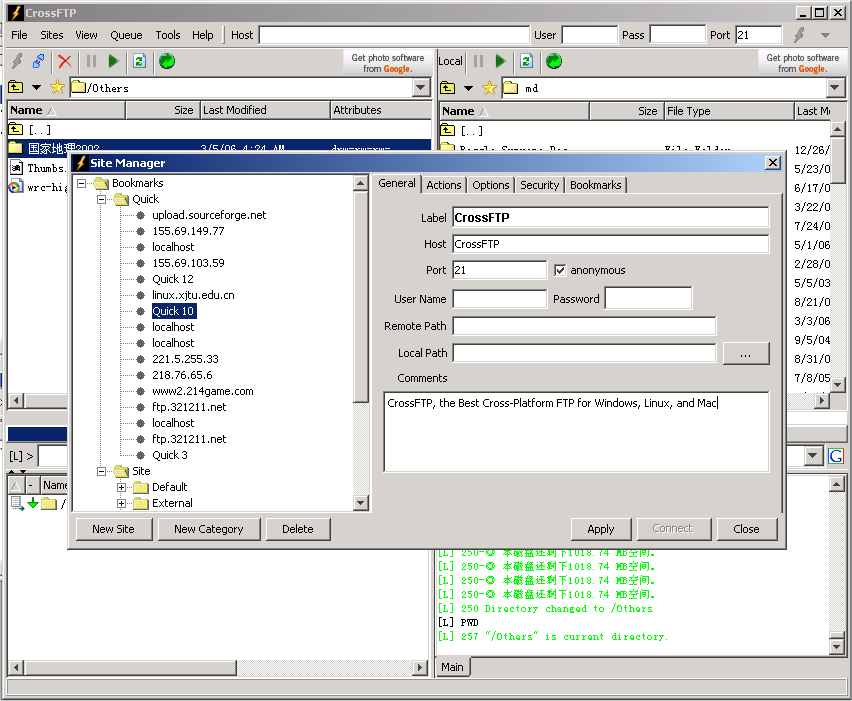Collapse the Site category node
852x701 pixels.
(x=102, y=471)
